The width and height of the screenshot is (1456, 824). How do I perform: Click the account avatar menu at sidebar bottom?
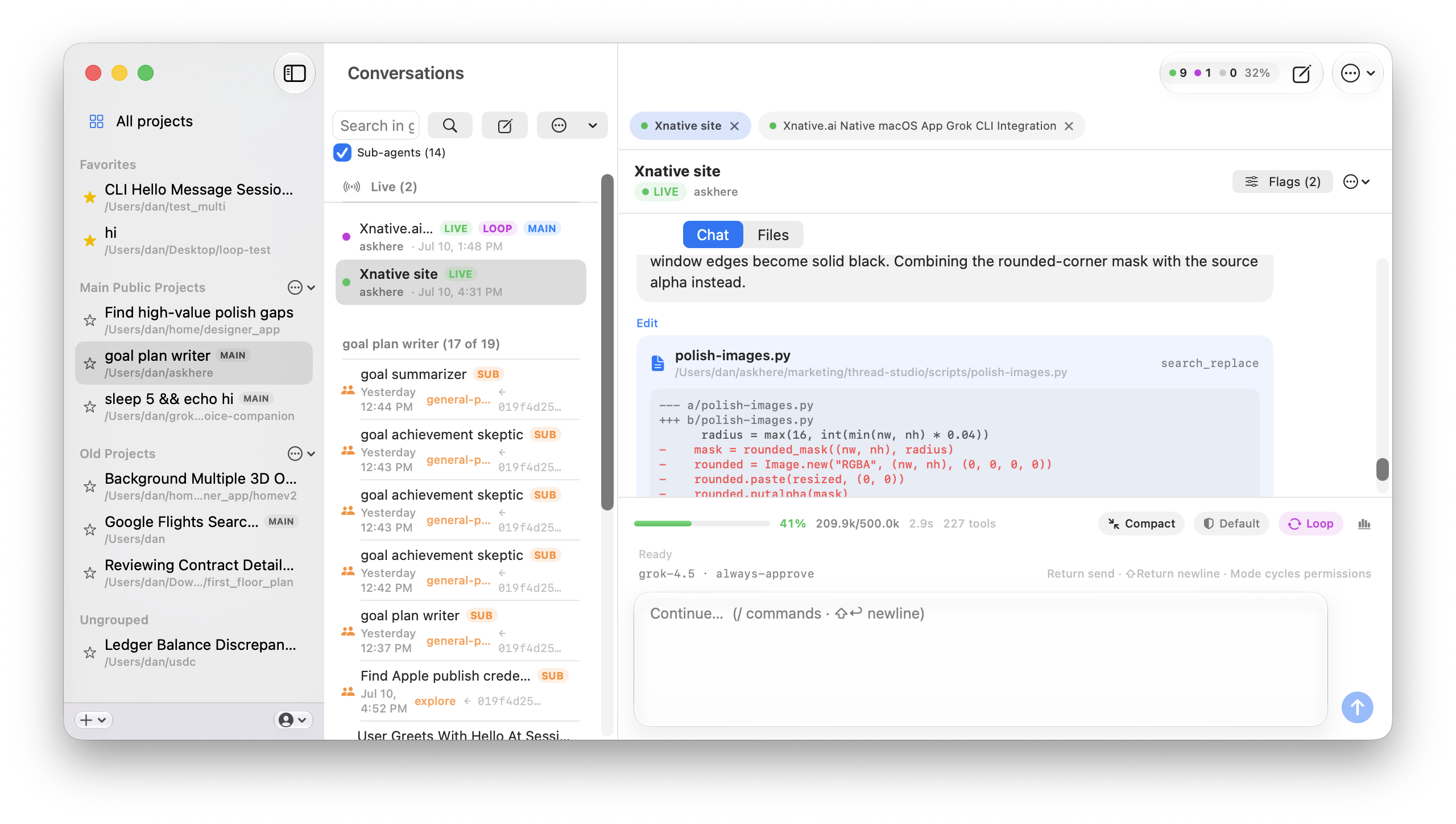293,720
